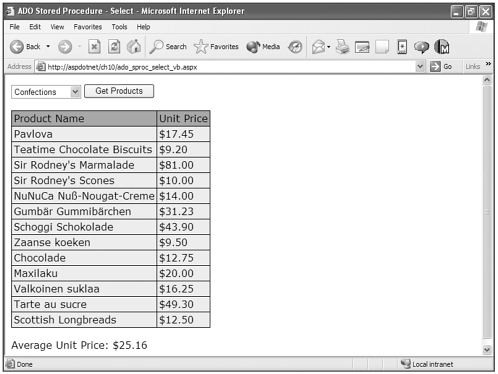Click the Mail envelope icon
This screenshot has height=374, width=498.
319,47
